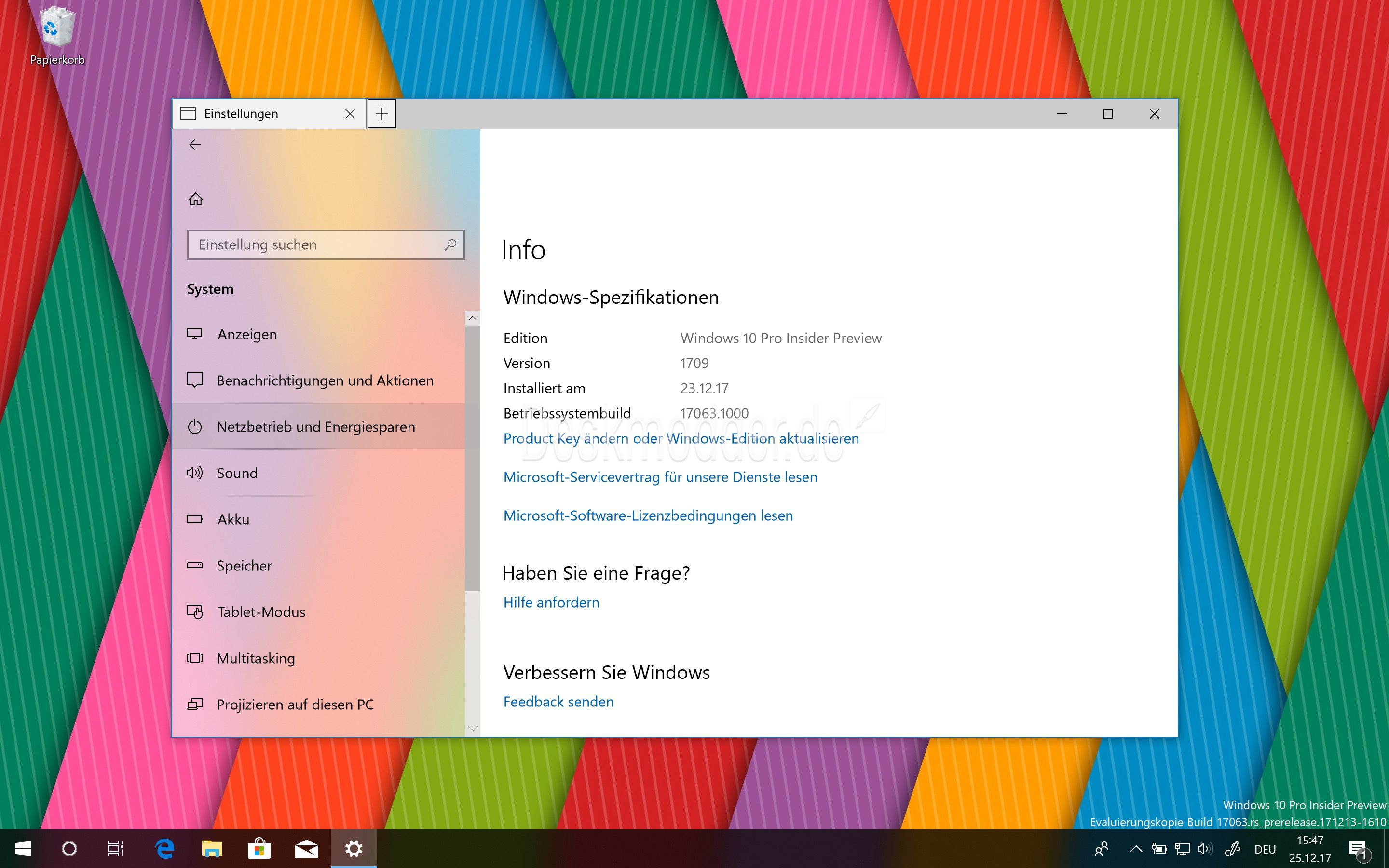
Task: Launch Microsoft Edge from taskbar
Action: pyautogui.click(x=165, y=849)
